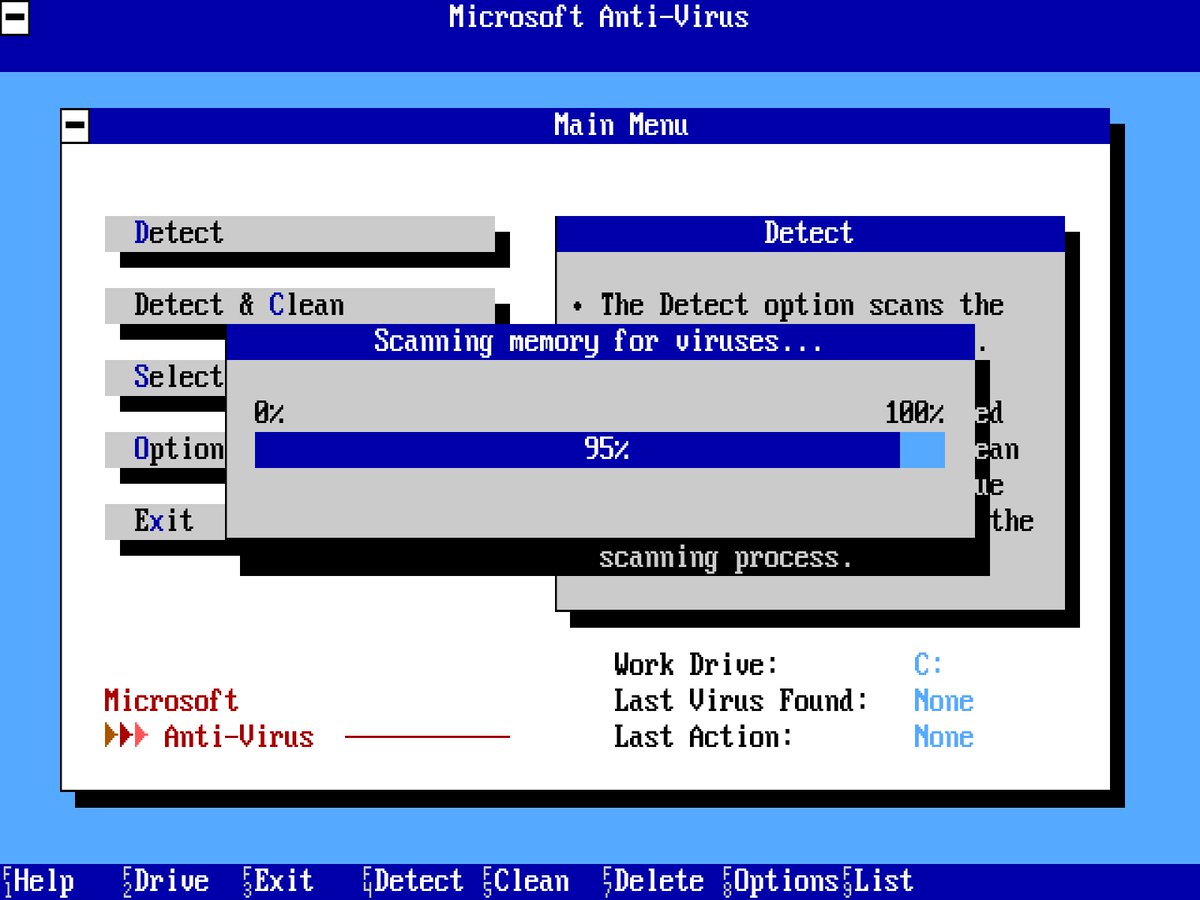This screenshot has width=1200, height=900.
Task: Select F8 Options in the function bar
Action: point(781,881)
